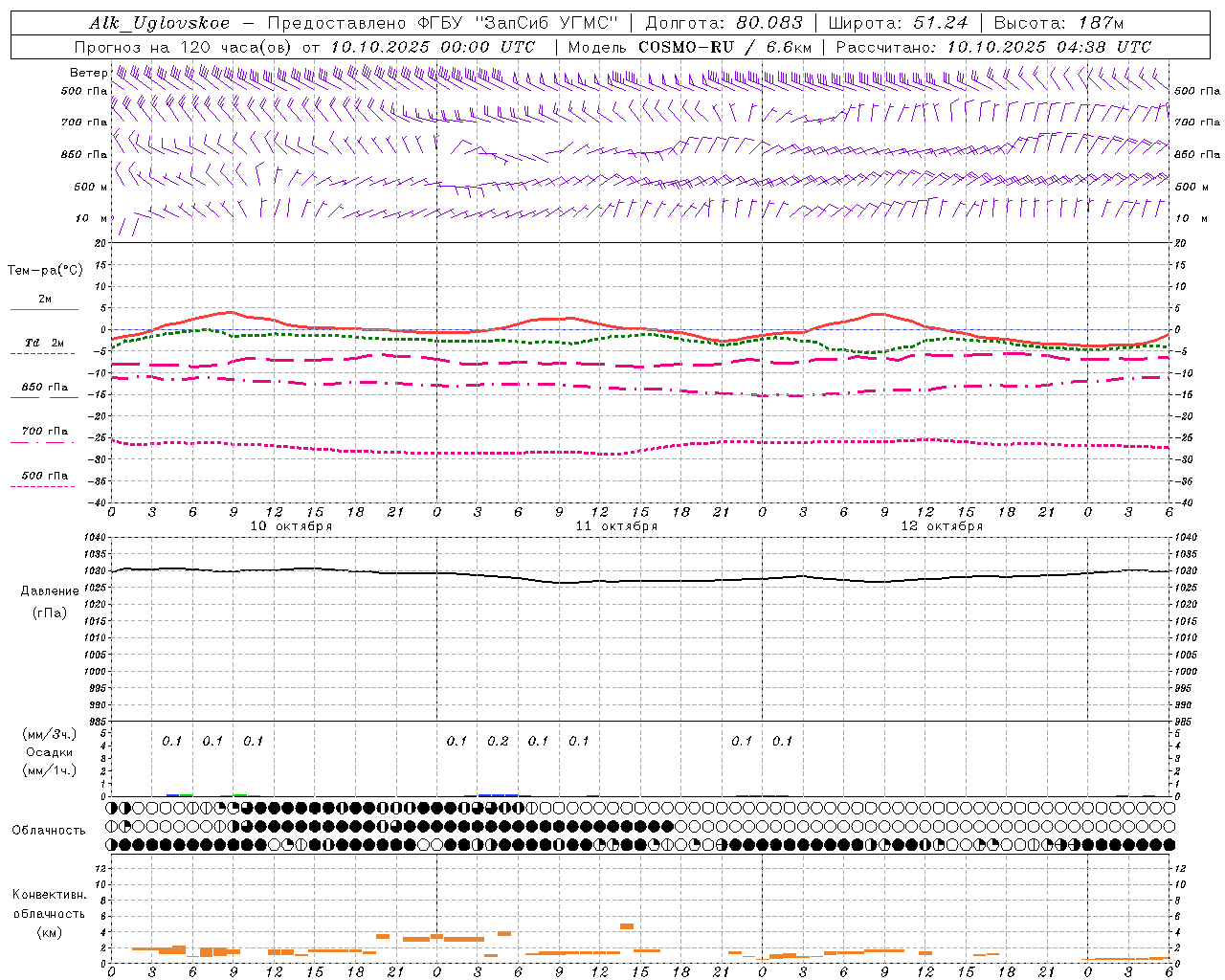1225x980 pixels.
Task: Click the solid red 2м legend line sample
Action: pos(44,309)
